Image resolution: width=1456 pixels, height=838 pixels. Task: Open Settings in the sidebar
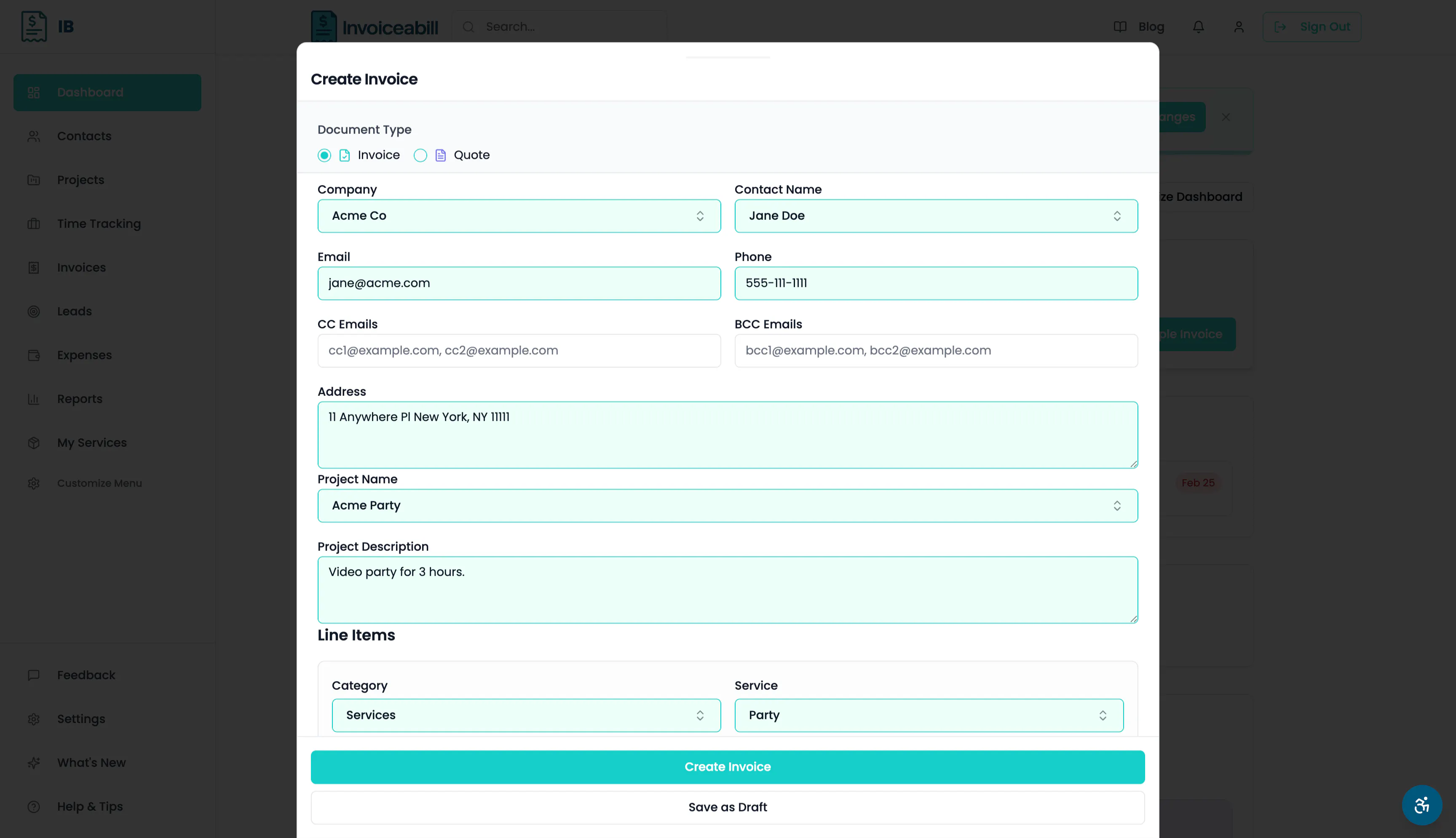[x=108, y=719]
